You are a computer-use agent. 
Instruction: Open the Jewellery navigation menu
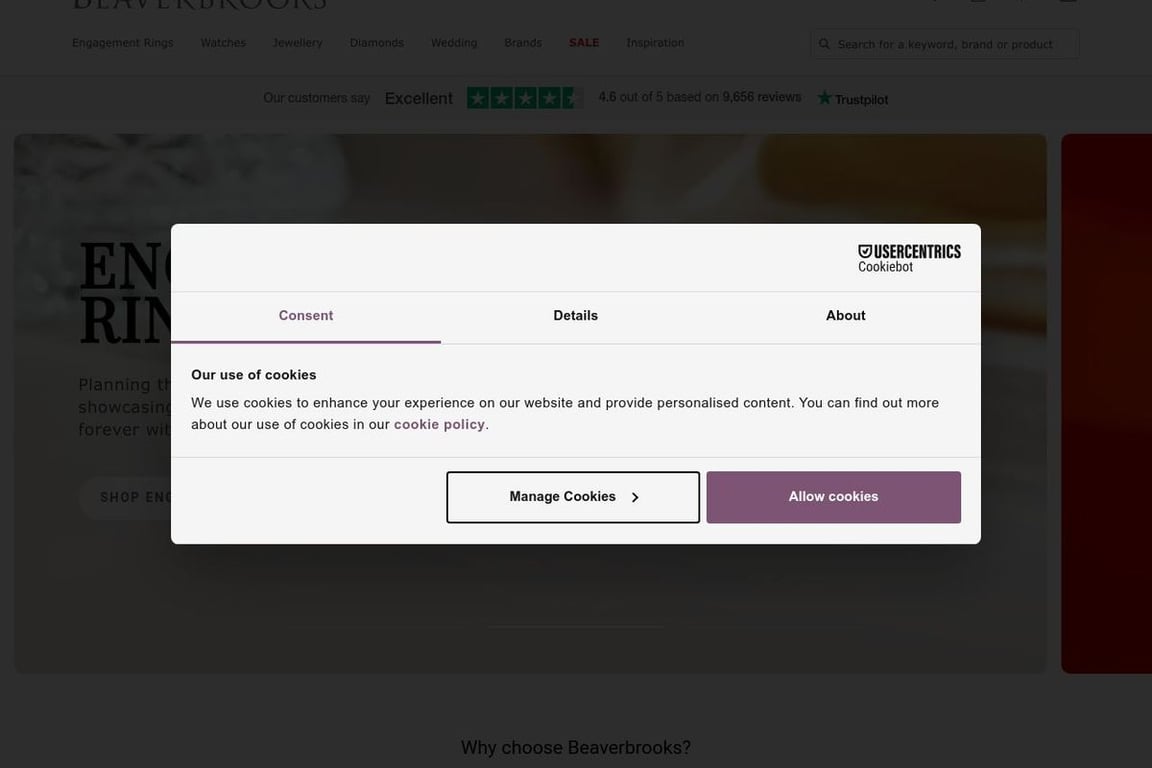click(x=298, y=43)
